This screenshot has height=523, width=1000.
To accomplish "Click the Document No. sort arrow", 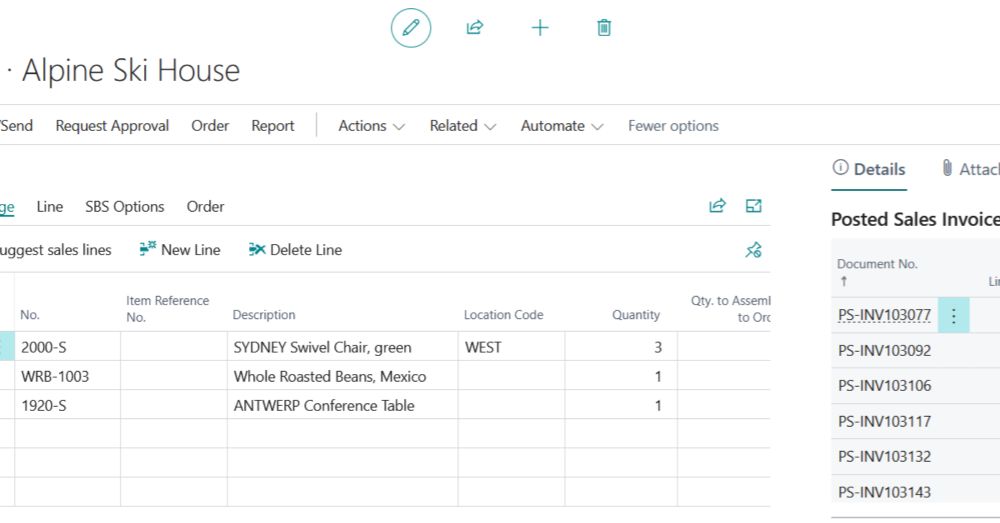I will click(x=844, y=281).
